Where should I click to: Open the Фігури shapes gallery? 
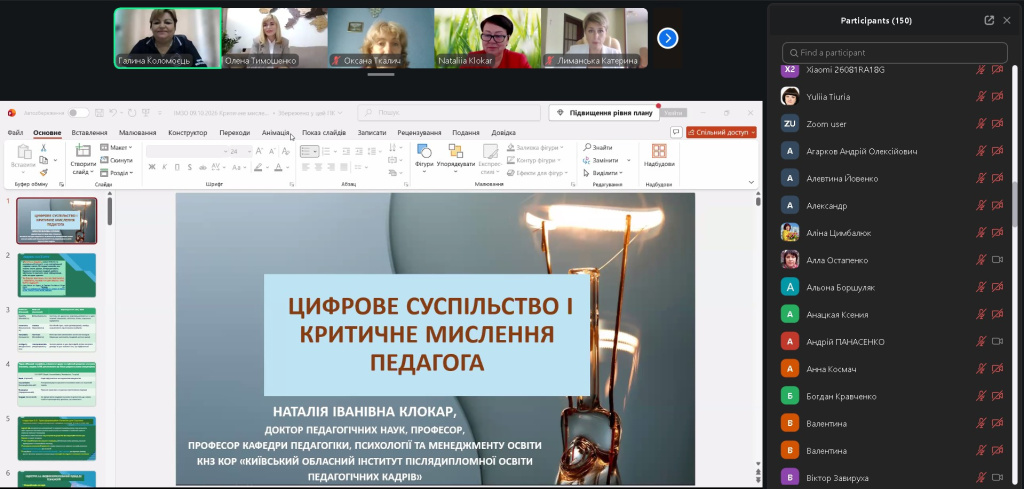424,159
